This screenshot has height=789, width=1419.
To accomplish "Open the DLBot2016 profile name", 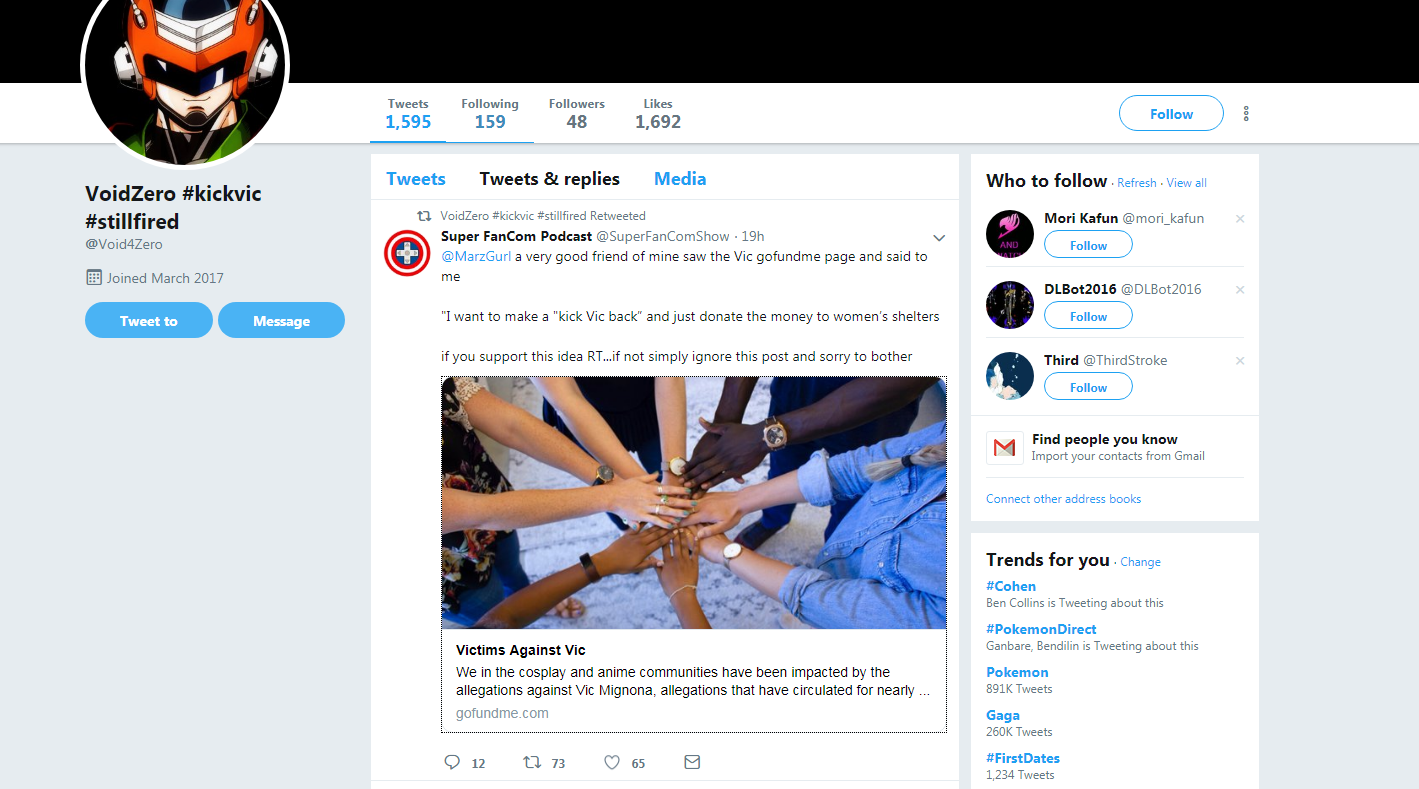I will pos(1080,289).
